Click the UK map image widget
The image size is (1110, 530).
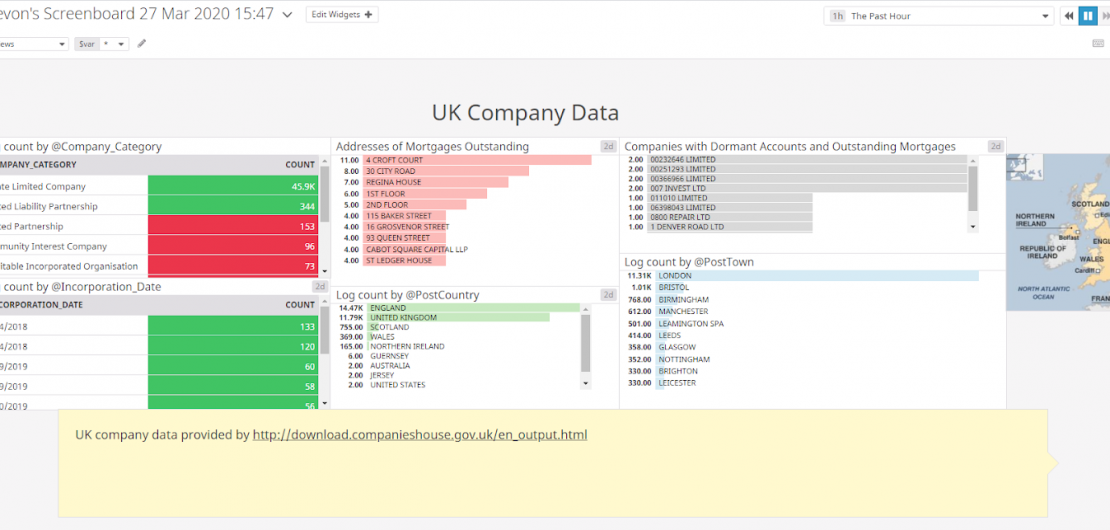[1058, 232]
